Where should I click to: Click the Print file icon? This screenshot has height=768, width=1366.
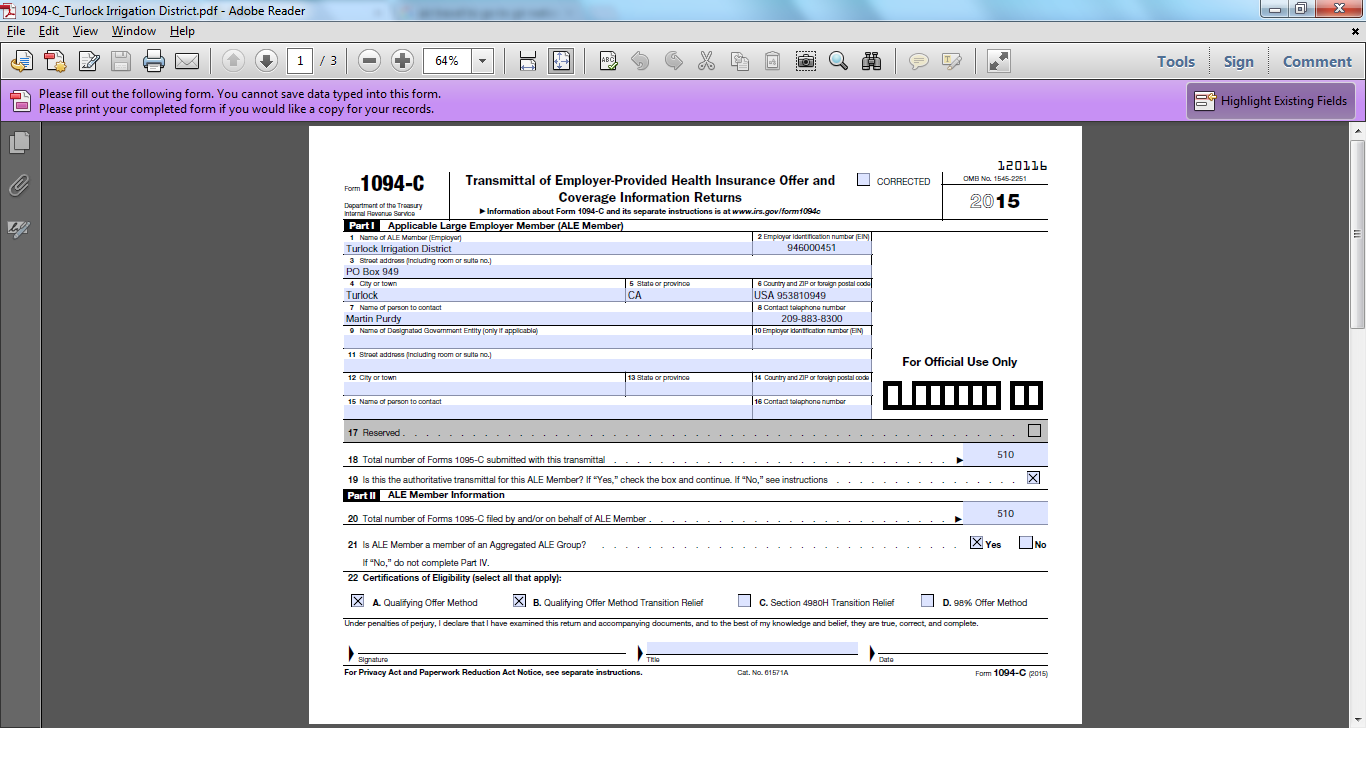click(x=153, y=62)
